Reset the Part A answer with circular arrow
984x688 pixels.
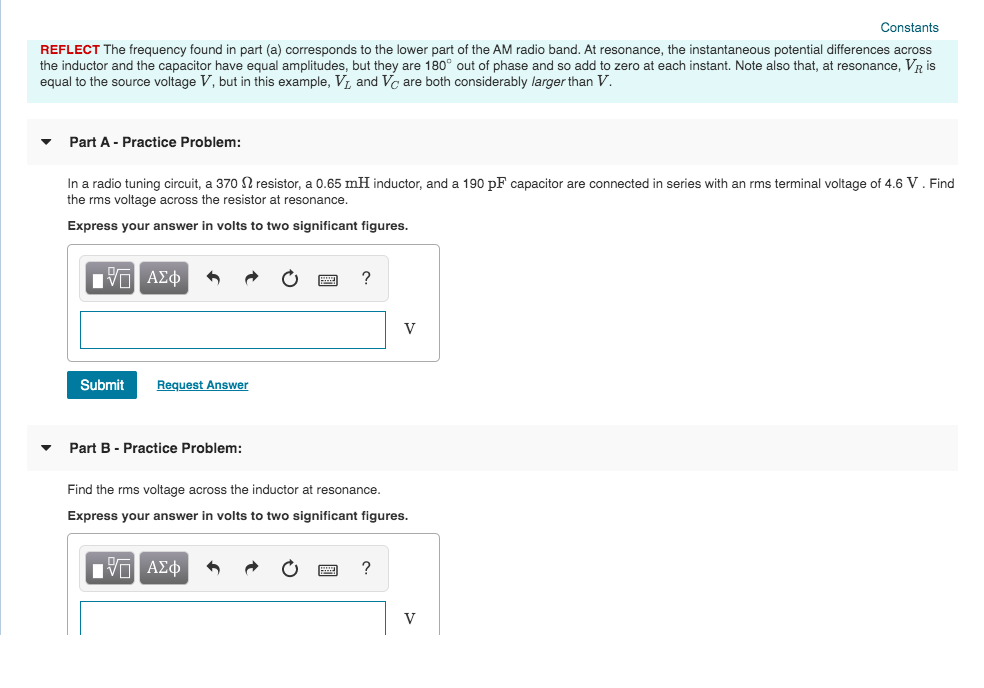point(289,279)
